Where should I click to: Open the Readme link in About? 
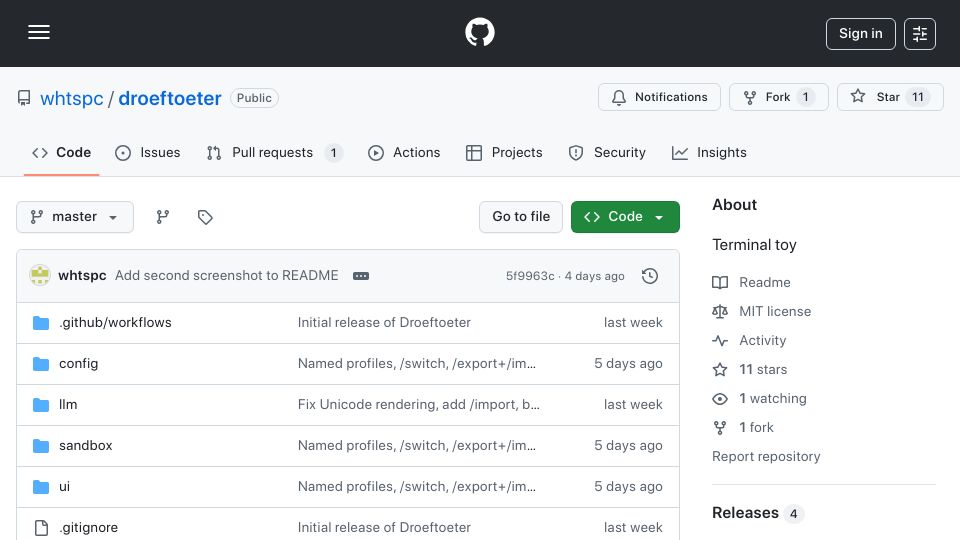(765, 282)
